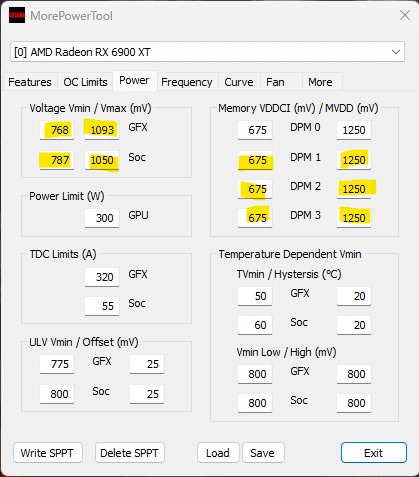Click the Delete SPPT button
419x477 pixels.
[x=129, y=453]
